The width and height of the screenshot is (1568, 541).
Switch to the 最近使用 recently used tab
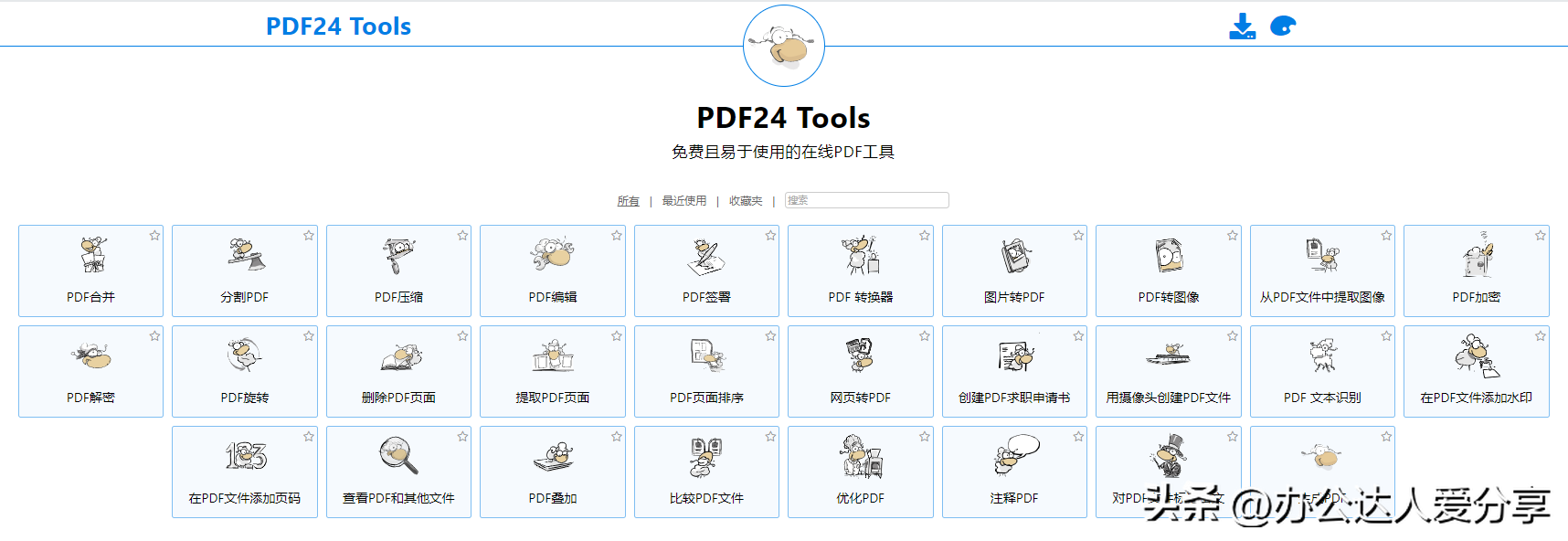(684, 201)
